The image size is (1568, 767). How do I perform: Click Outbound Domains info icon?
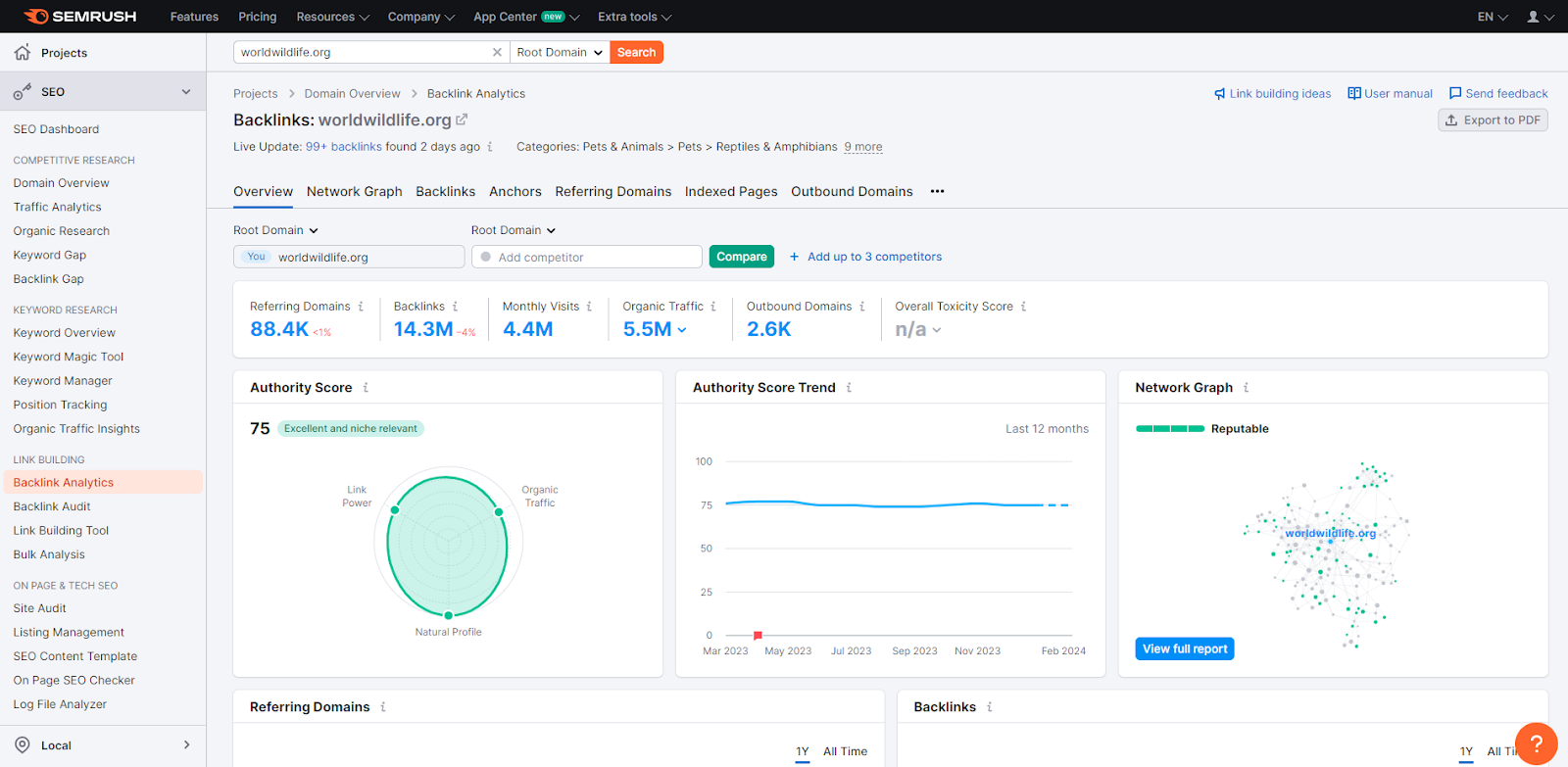[862, 307]
